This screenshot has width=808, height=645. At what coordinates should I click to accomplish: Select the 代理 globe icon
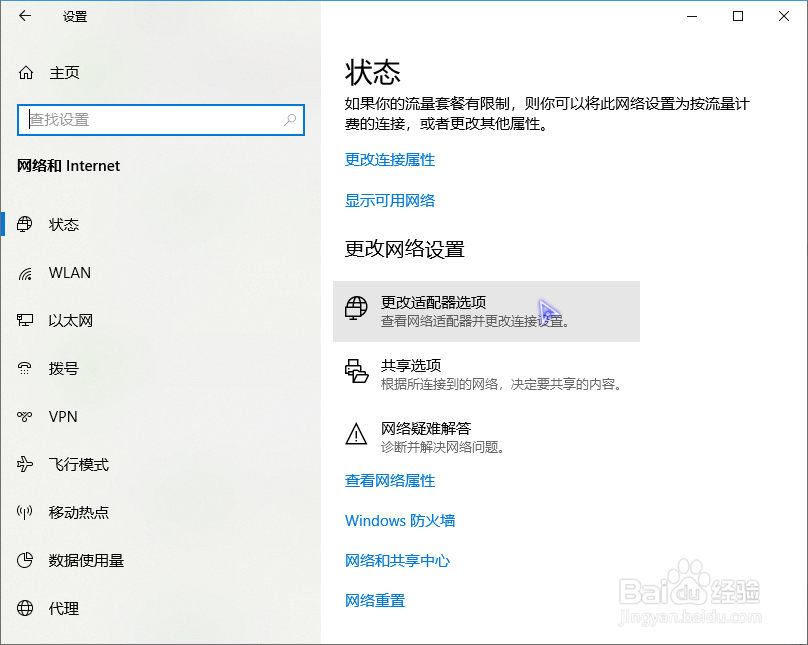pos(25,608)
